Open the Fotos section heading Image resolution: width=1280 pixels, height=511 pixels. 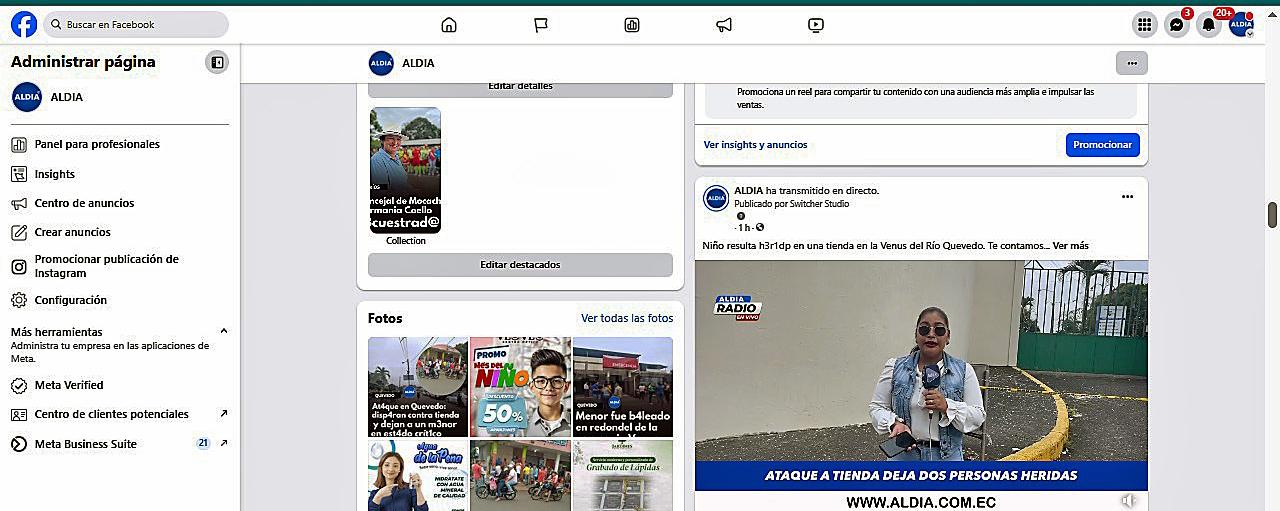385,318
